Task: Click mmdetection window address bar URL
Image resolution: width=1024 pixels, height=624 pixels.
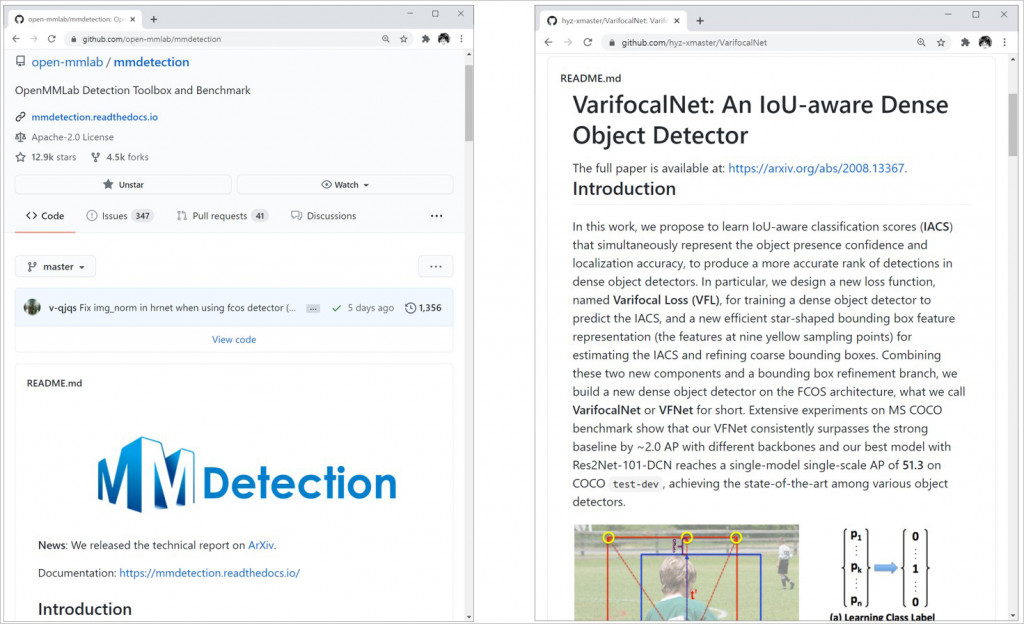Action: click(x=152, y=39)
